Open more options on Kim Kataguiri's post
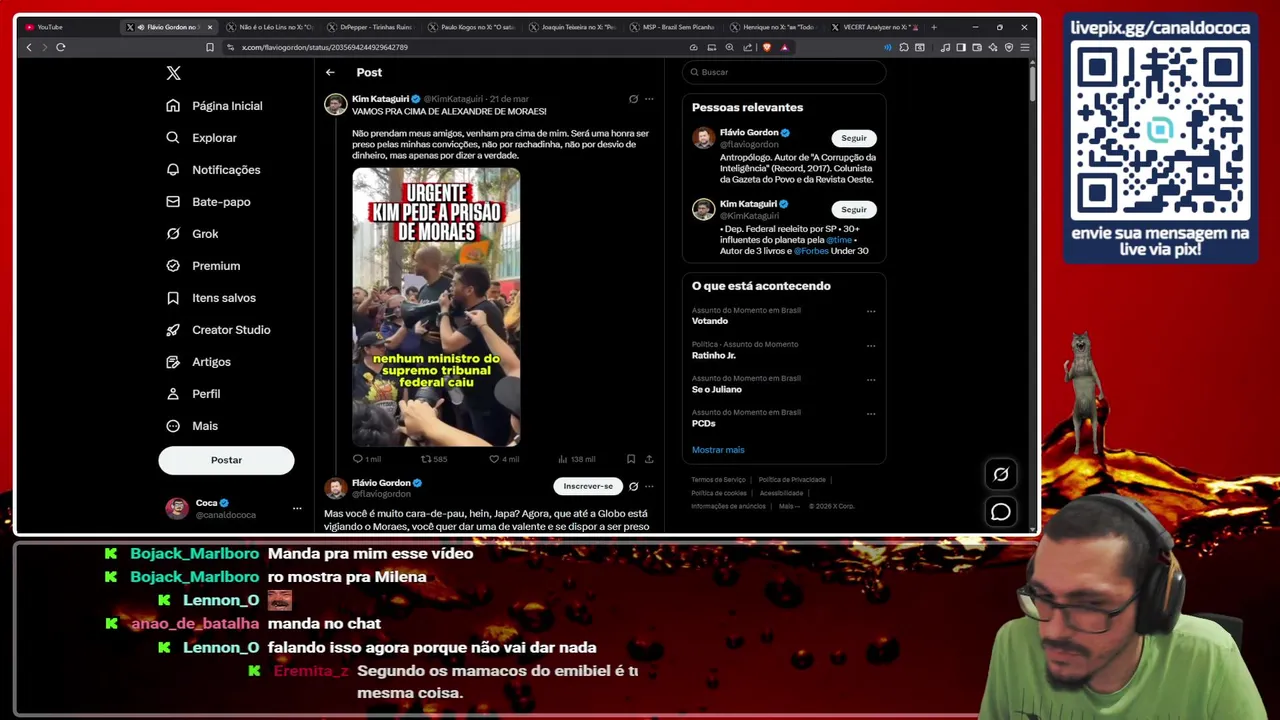1280x720 pixels. pyautogui.click(x=649, y=99)
